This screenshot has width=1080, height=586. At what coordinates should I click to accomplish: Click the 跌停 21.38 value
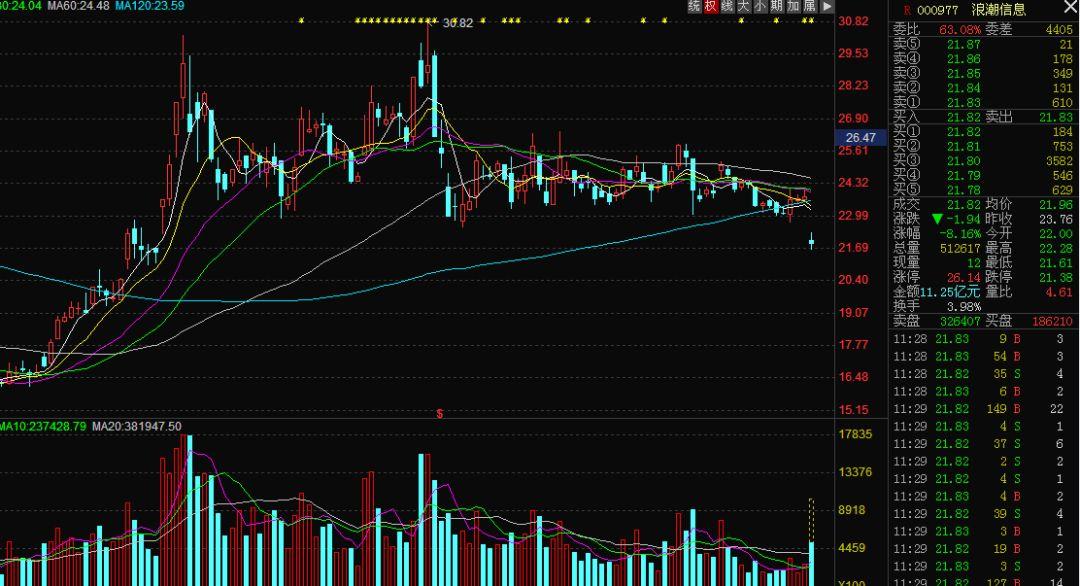pyautogui.click(x=1056, y=278)
